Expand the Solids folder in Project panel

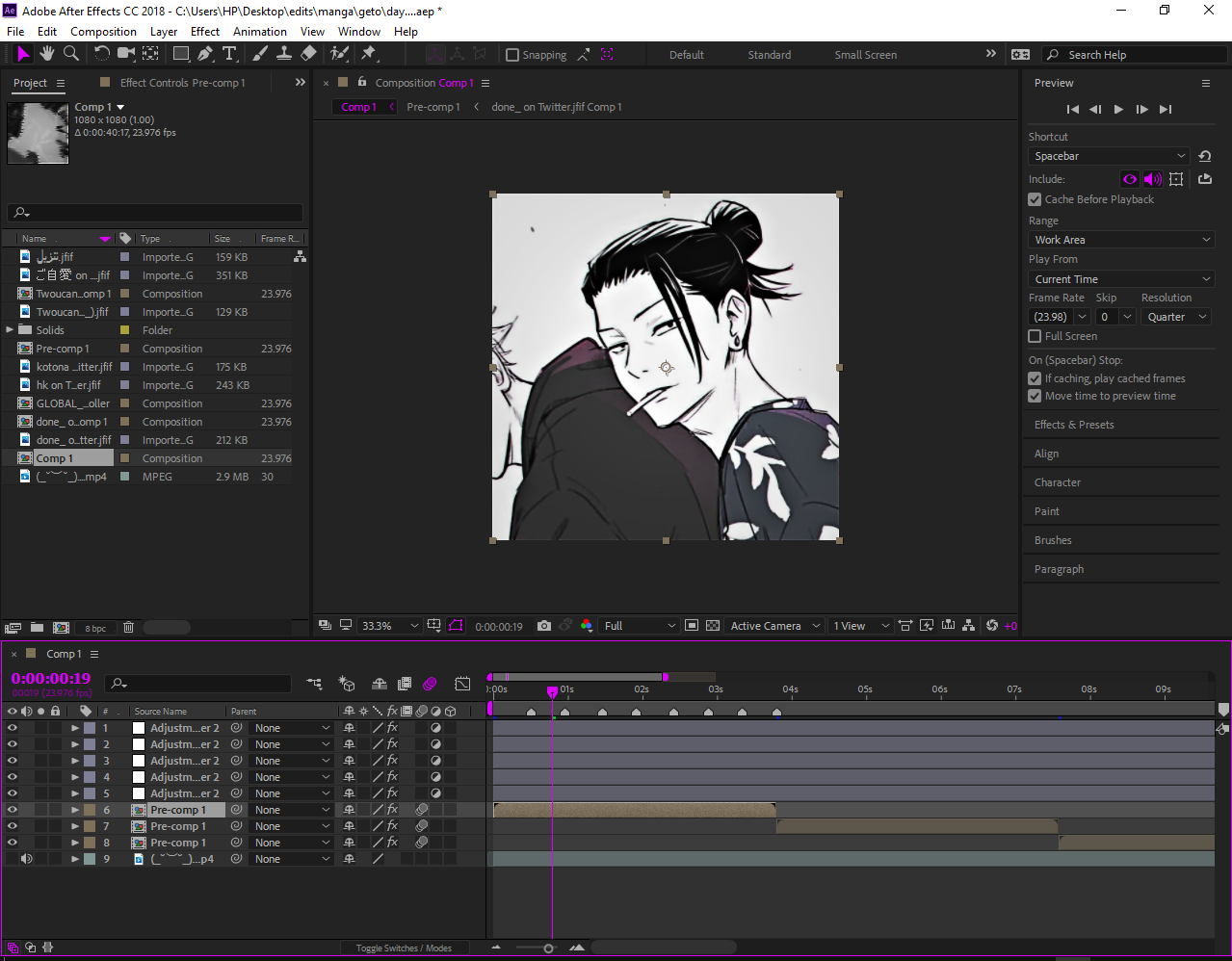(10, 330)
